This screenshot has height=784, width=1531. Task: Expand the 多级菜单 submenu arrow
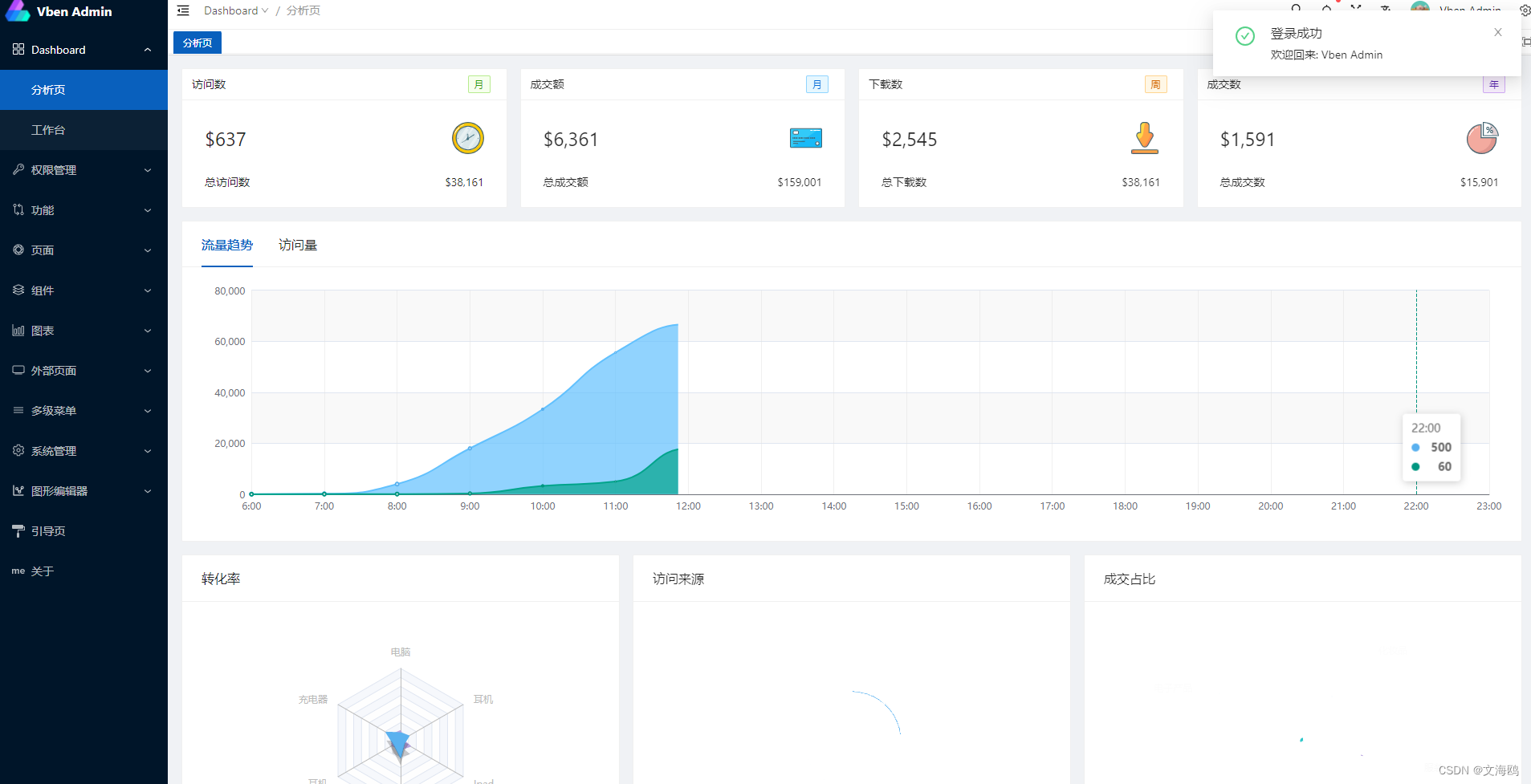(148, 411)
